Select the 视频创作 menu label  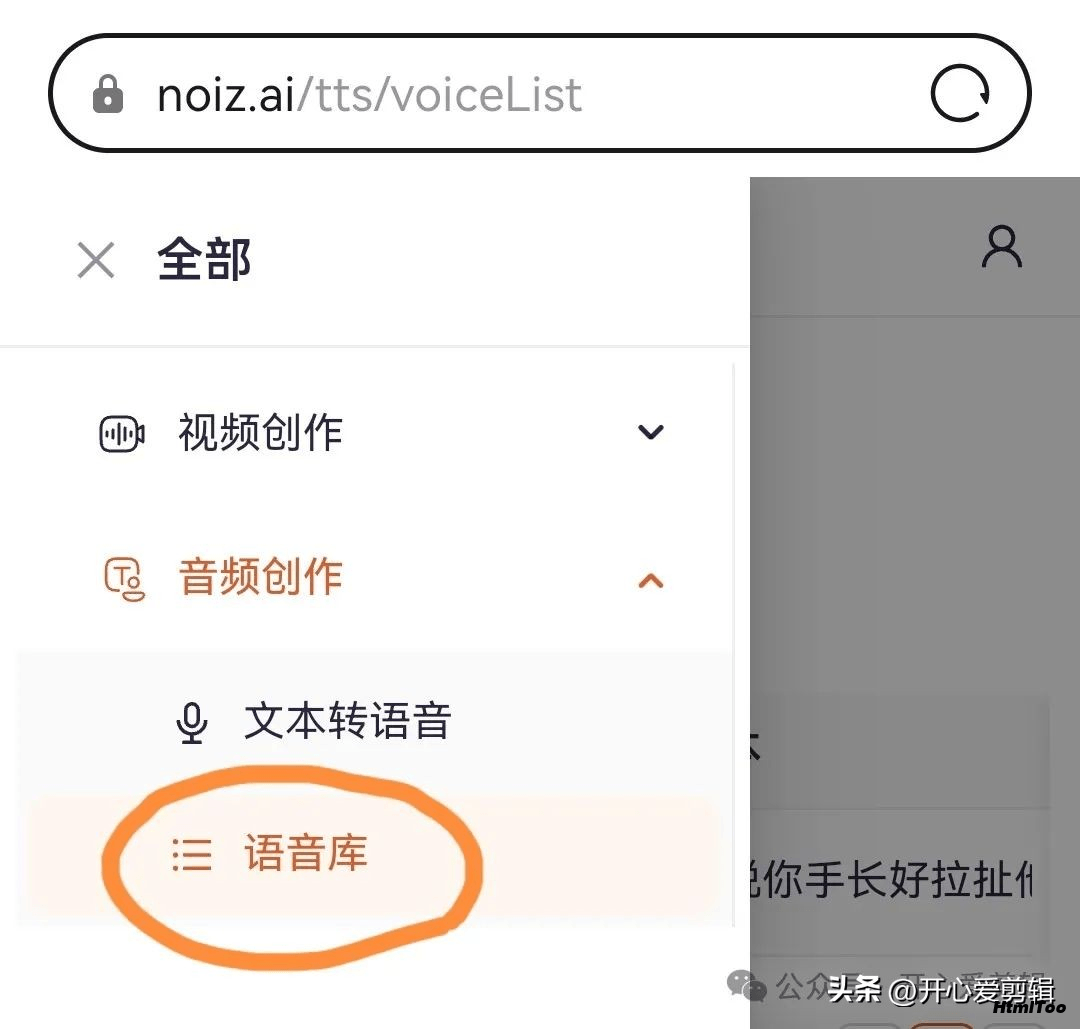pos(260,433)
